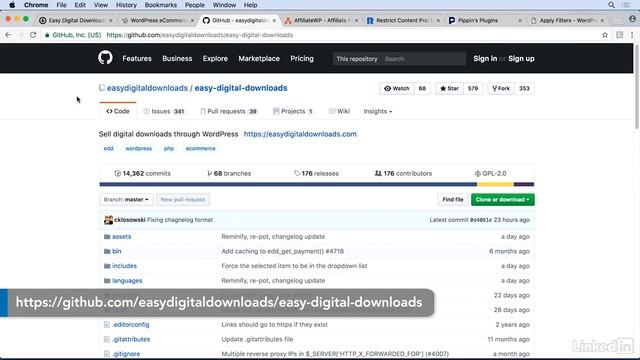Open the Projects tab
The image size is (640, 360).
pyautogui.click(x=293, y=111)
